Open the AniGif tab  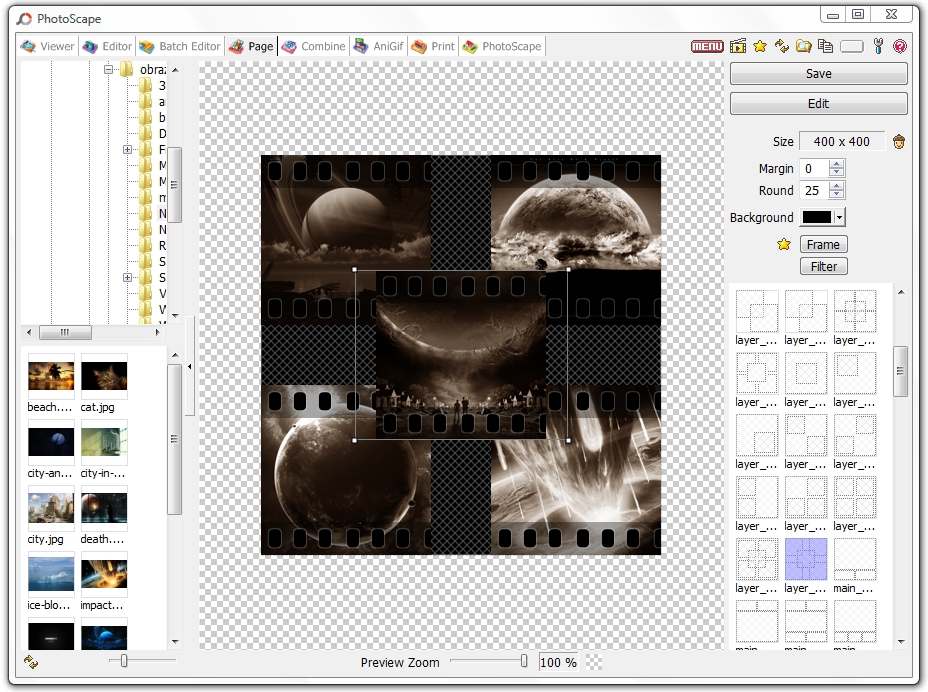[379, 46]
